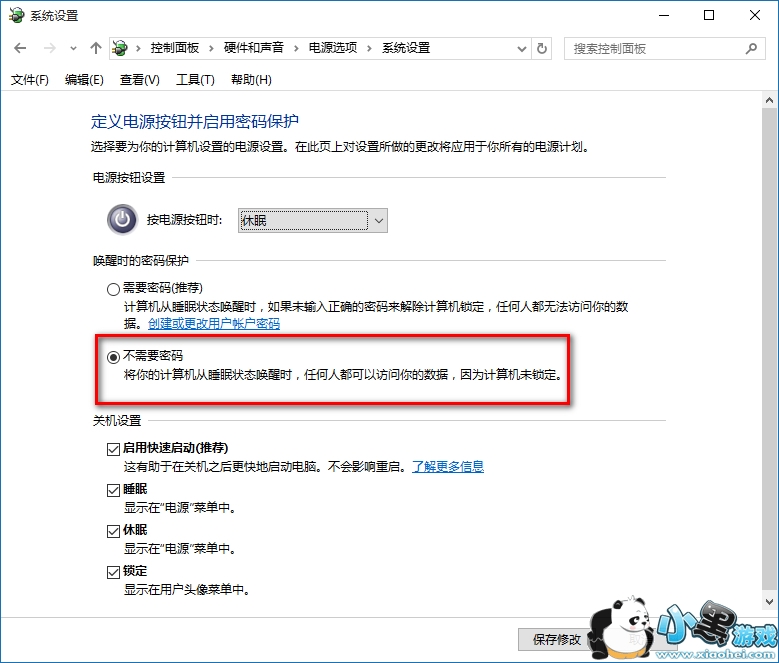Expand chevron after 电源选项 breadcrumb
The width and height of the screenshot is (779, 663).
tap(369, 49)
